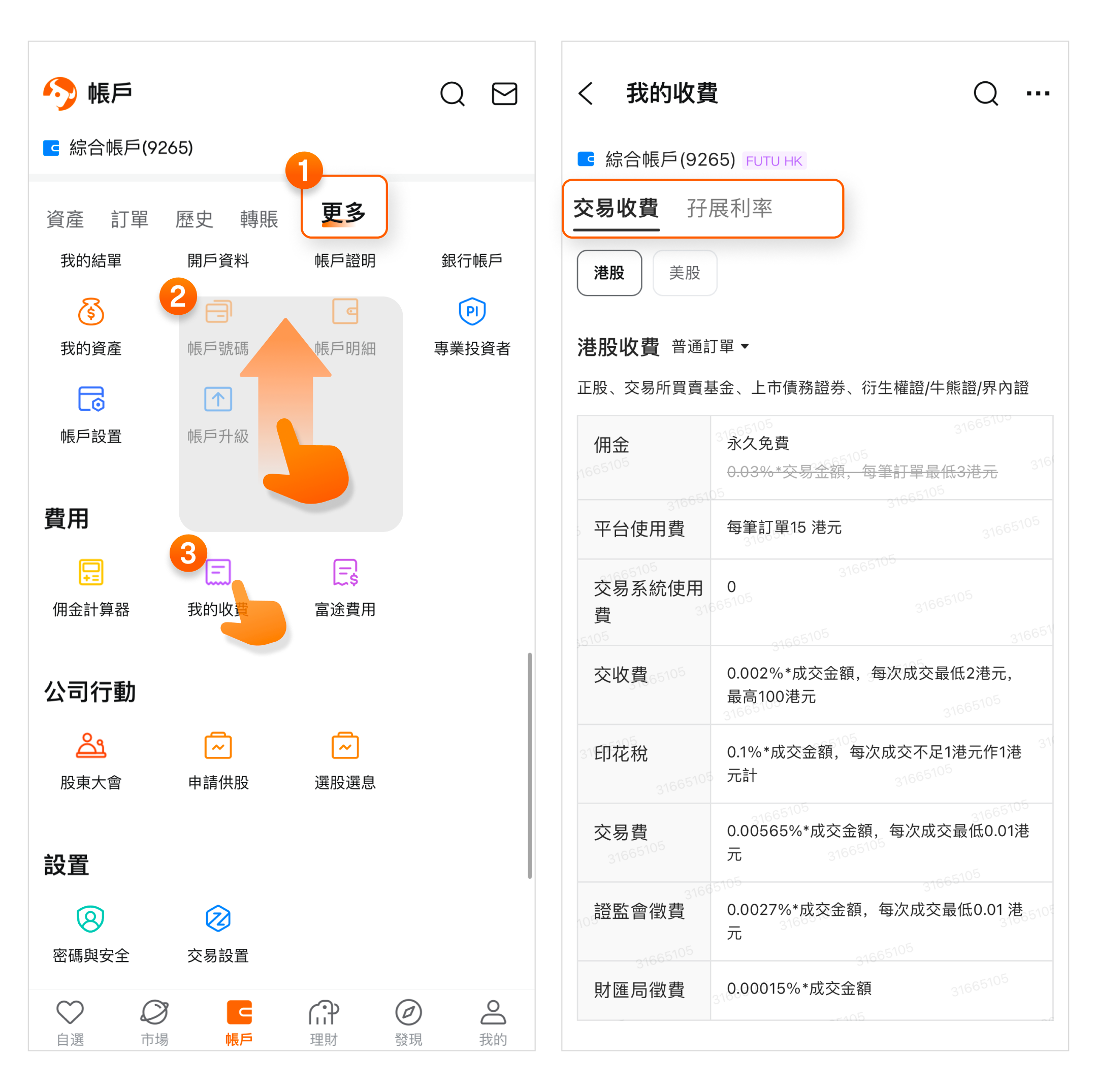Select the 更多 tab

[343, 212]
